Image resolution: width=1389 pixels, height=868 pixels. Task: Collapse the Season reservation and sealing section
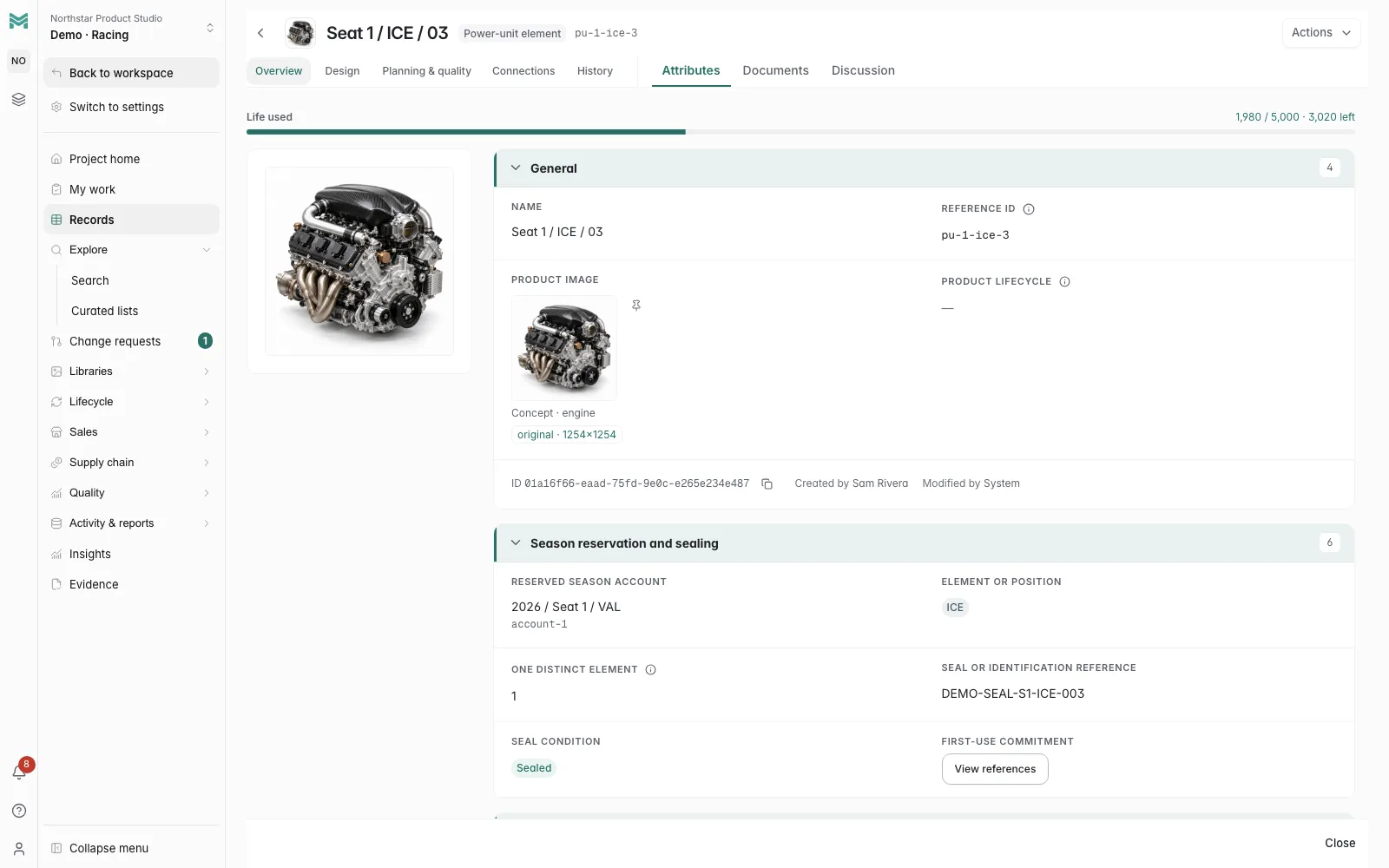click(516, 543)
